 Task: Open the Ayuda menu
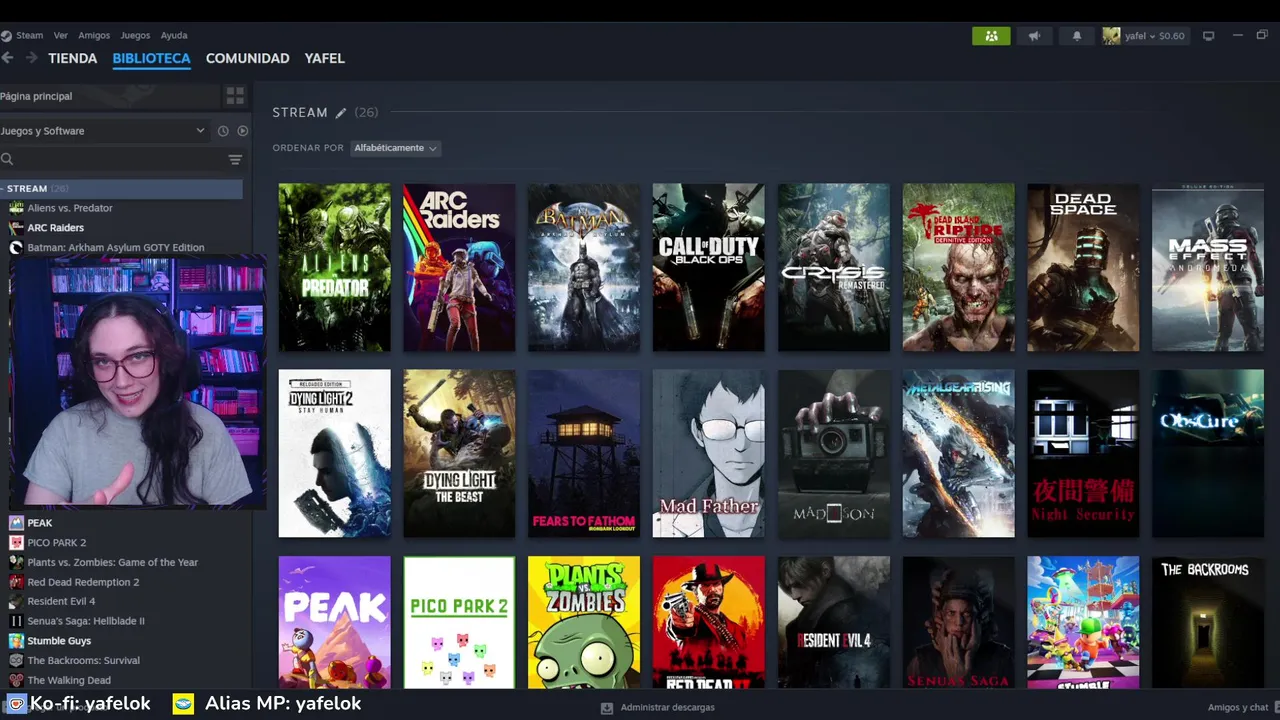pyautogui.click(x=174, y=35)
